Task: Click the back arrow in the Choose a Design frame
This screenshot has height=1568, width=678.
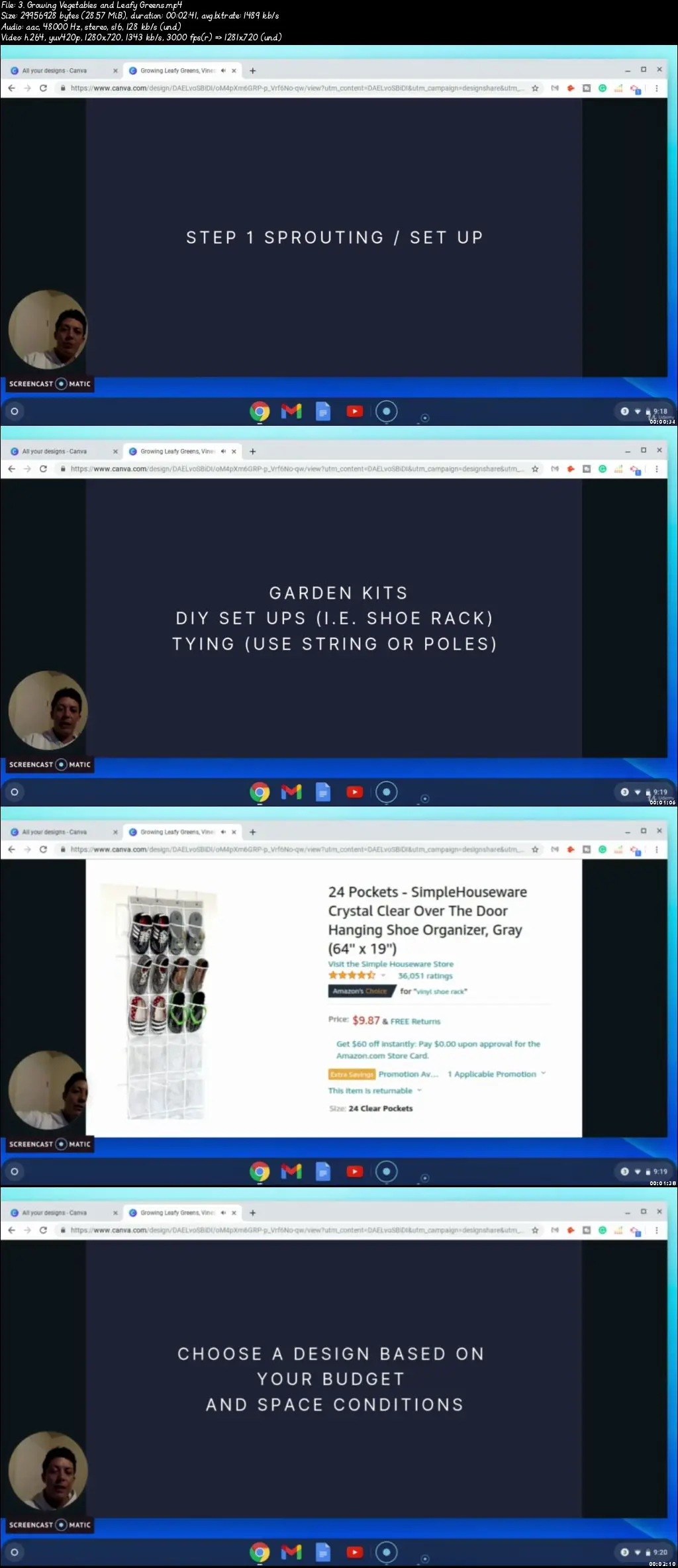Action: [x=11, y=1230]
